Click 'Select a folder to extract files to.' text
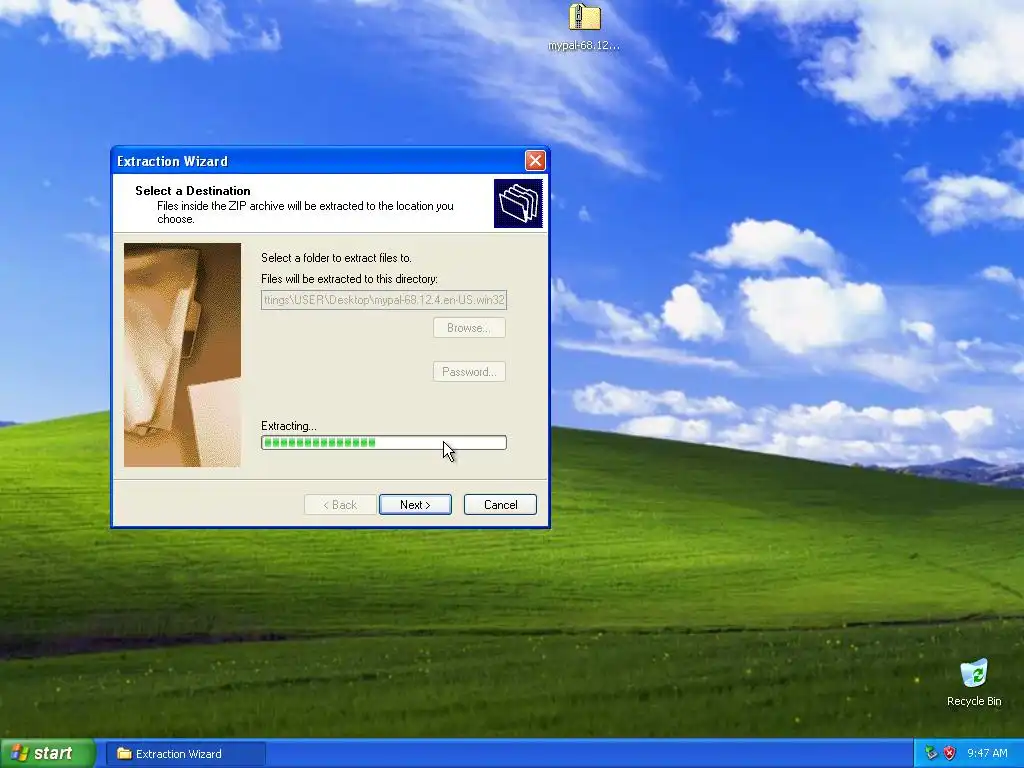 pos(336,258)
